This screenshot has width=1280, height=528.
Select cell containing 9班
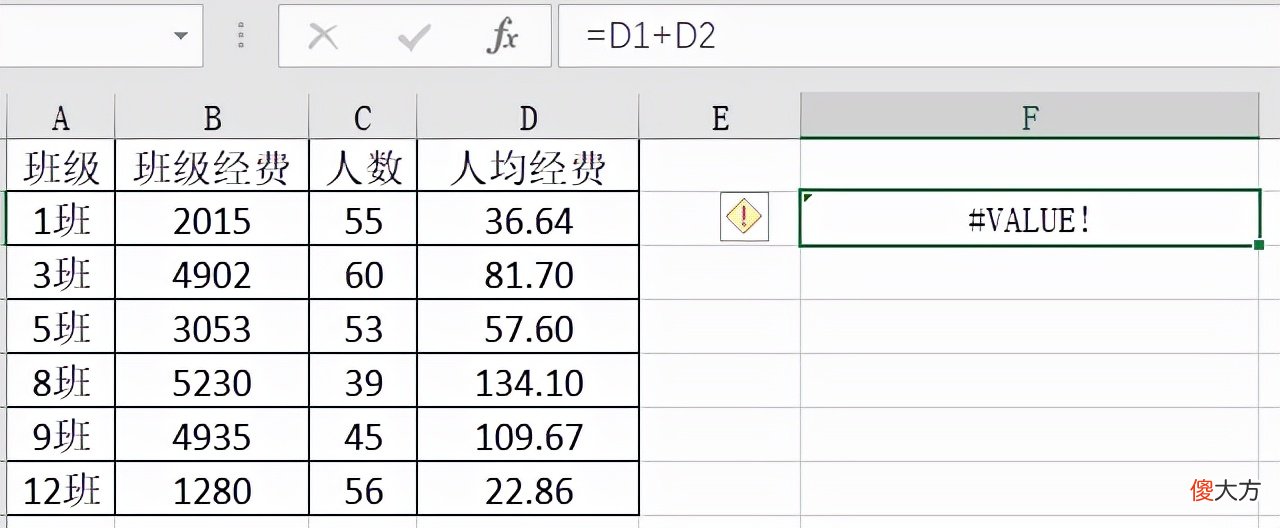point(61,435)
